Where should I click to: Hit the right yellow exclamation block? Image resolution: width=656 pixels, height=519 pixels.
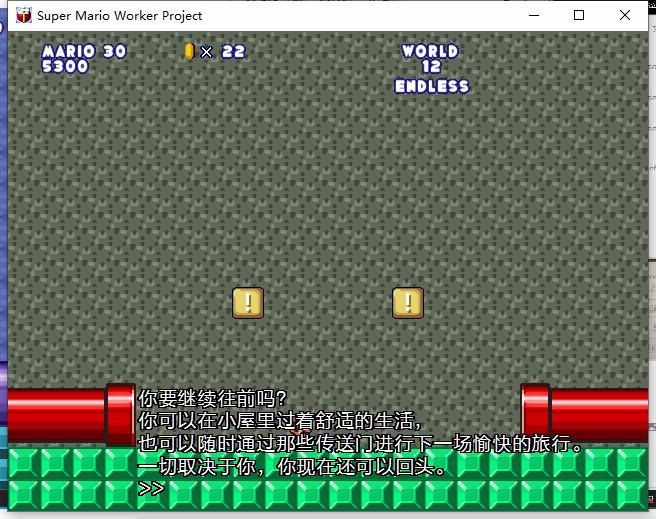click(x=408, y=303)
